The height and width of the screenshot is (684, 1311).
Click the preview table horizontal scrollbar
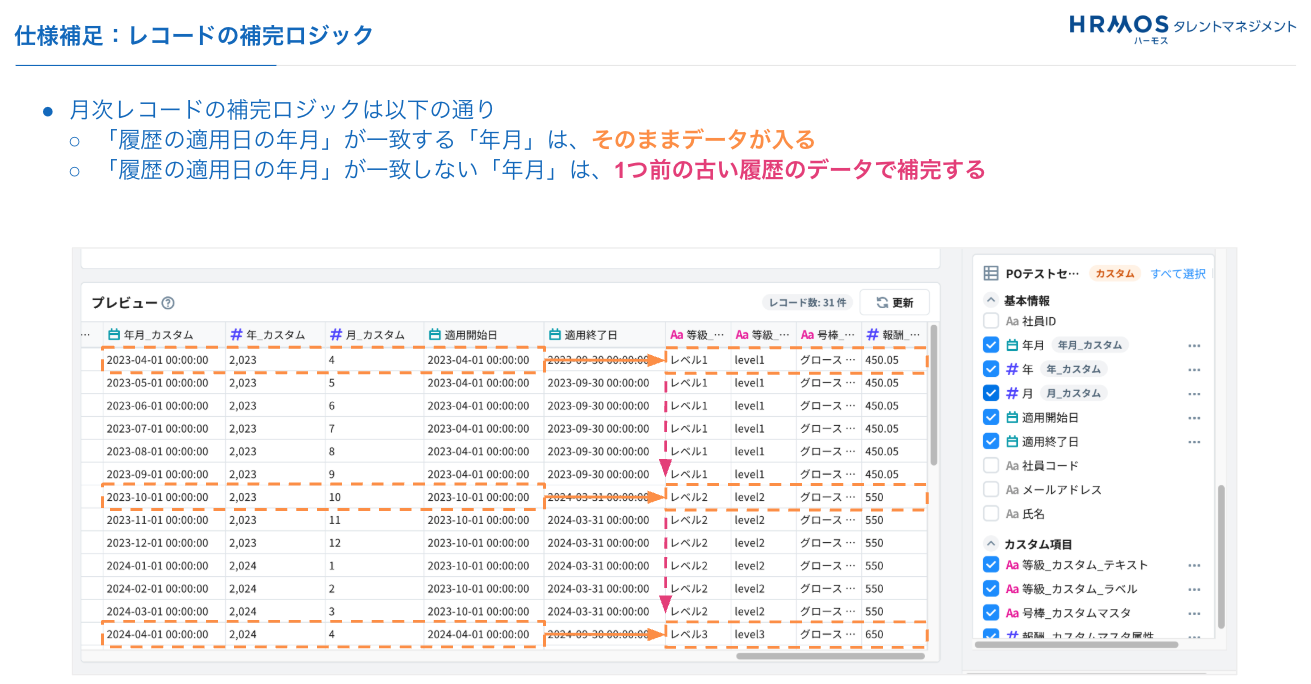(830, 656)
